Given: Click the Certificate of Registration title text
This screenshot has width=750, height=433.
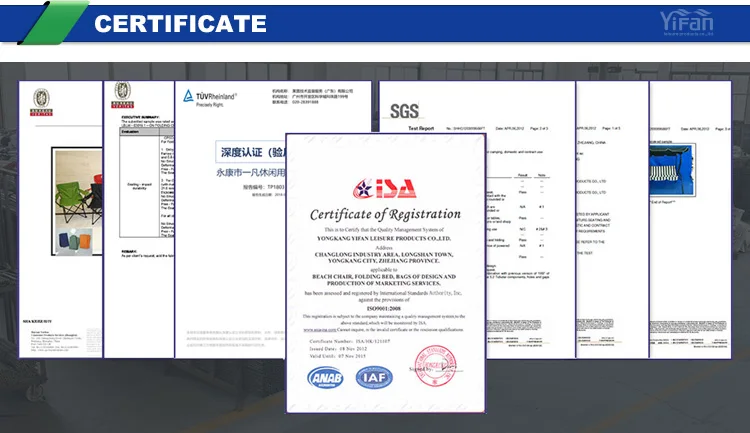Looking at the screenshot, I should point(385,214).
